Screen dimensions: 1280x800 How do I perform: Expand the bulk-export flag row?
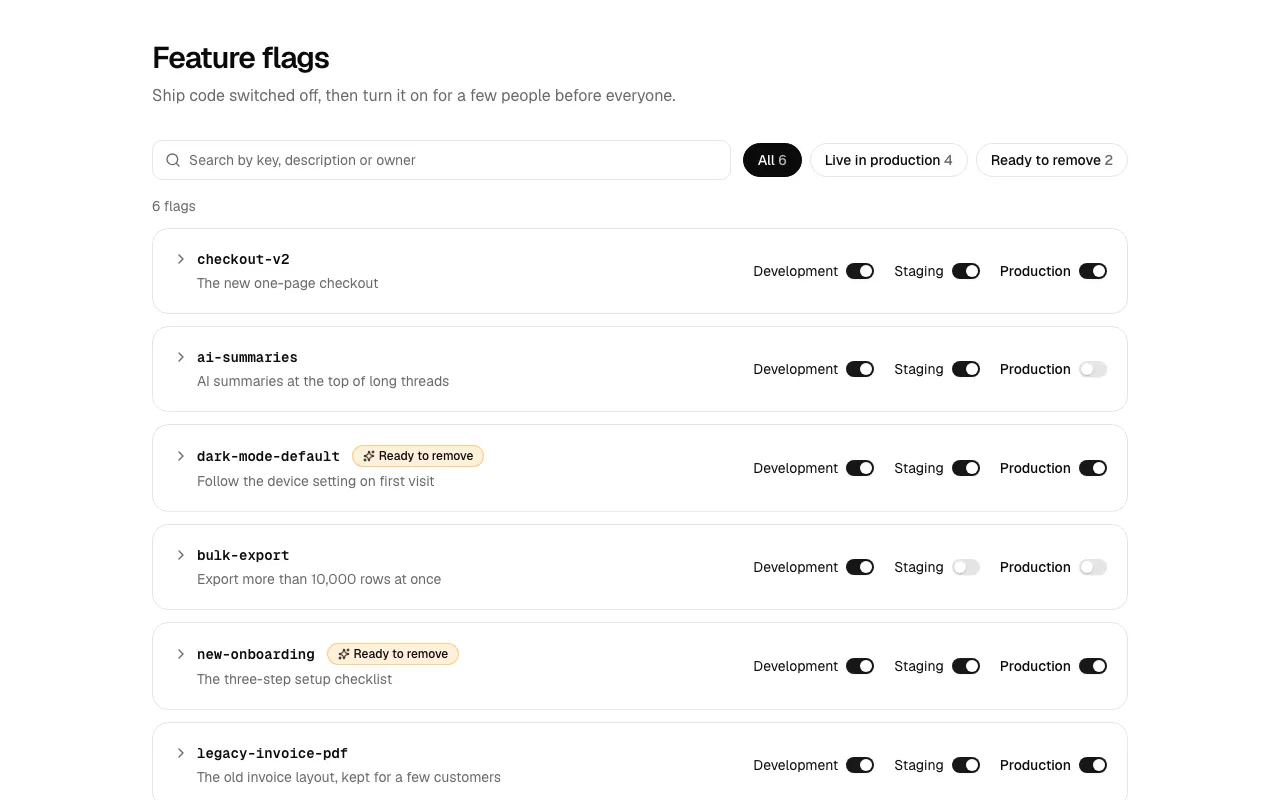coord(181,555)
